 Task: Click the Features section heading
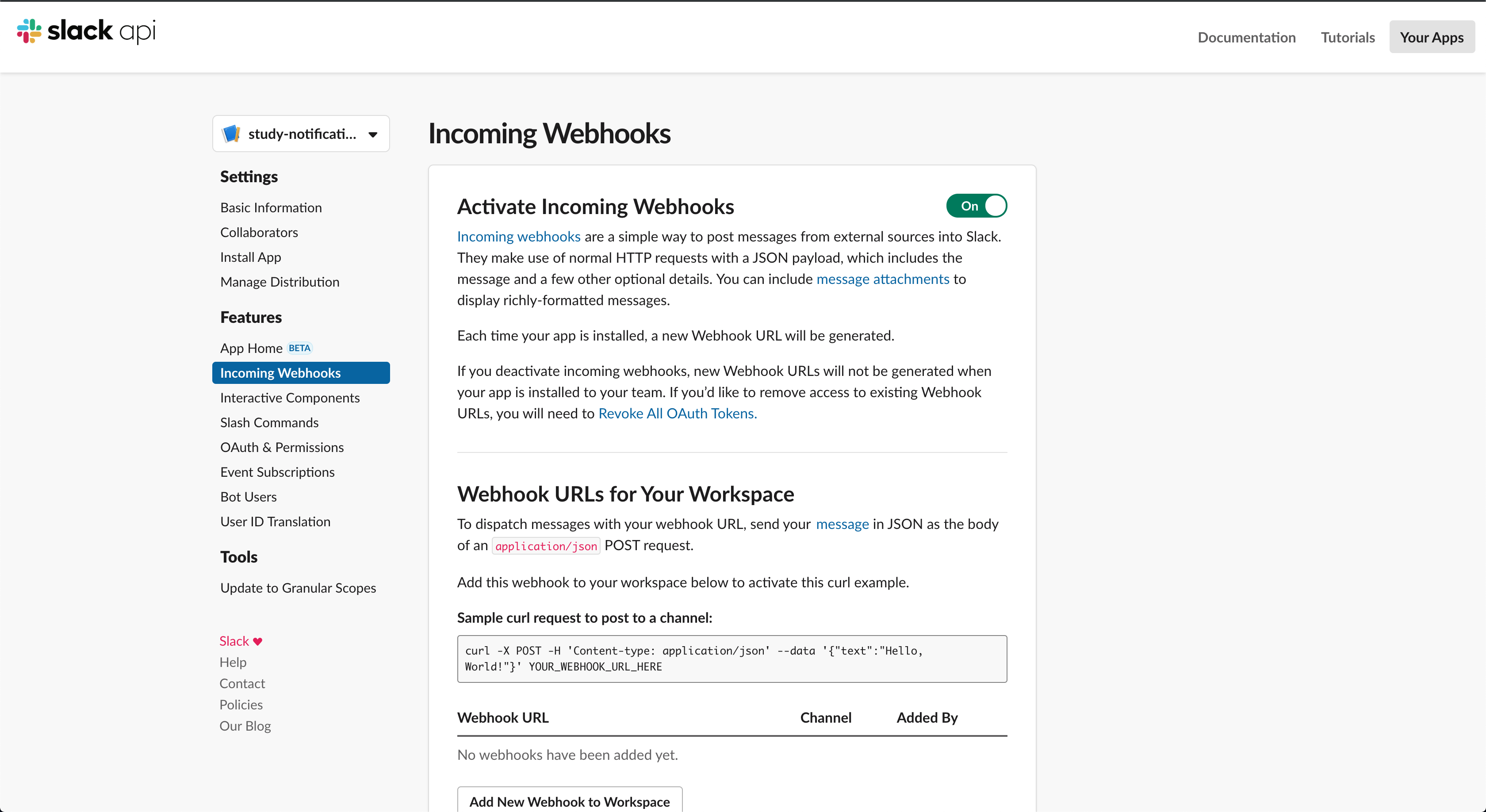(x=251, y=318)
